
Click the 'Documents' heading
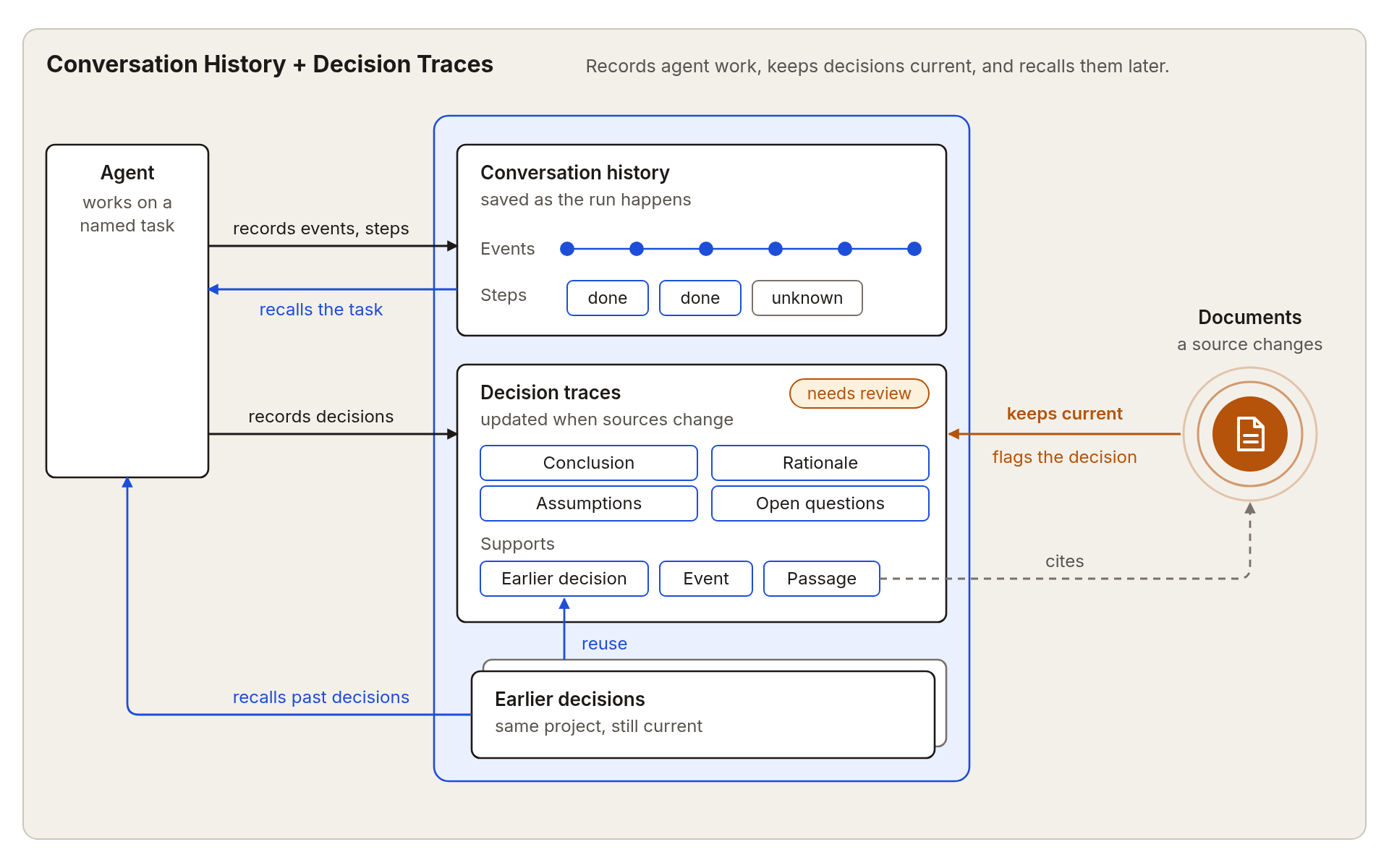[1249, 318]
